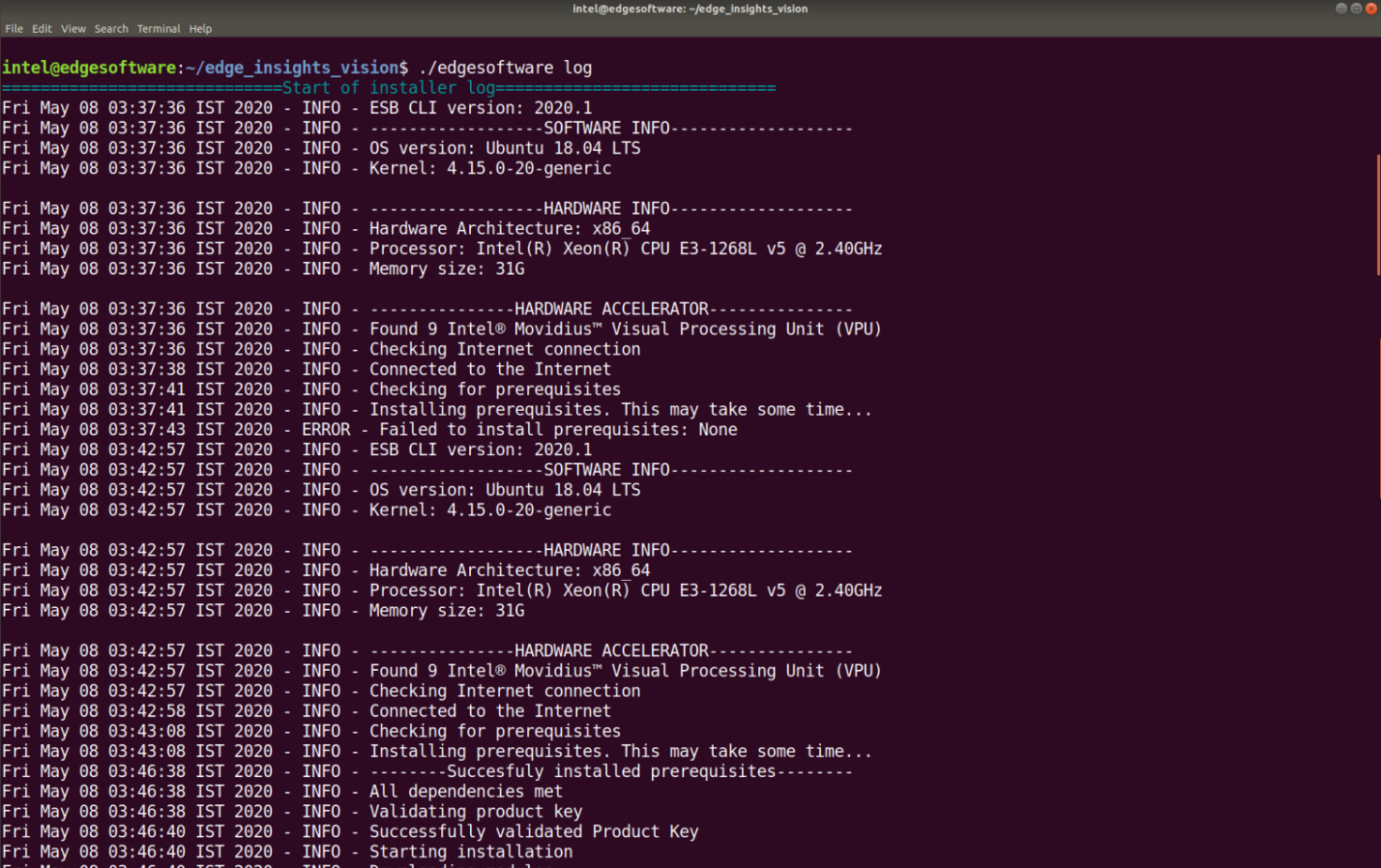Click the window title 'intel@edgesoftware: ~/edge_insights_vision'
Viewport: 1381px width, 868px height.
click(690, 9)
